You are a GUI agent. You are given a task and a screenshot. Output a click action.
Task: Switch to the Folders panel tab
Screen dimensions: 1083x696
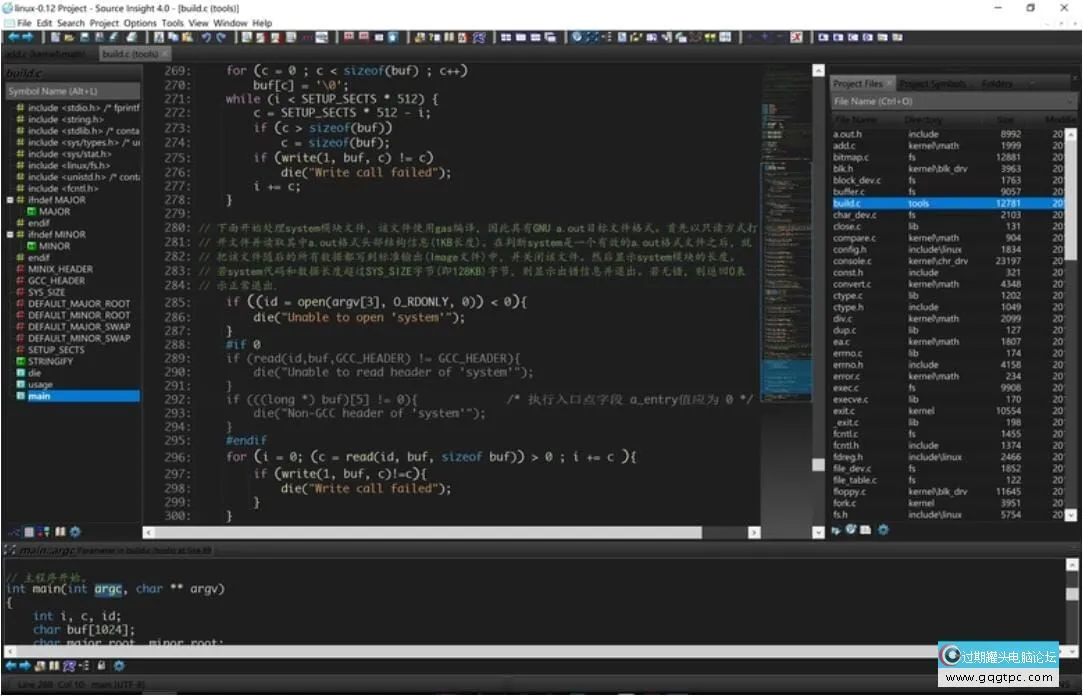[997, 84]
